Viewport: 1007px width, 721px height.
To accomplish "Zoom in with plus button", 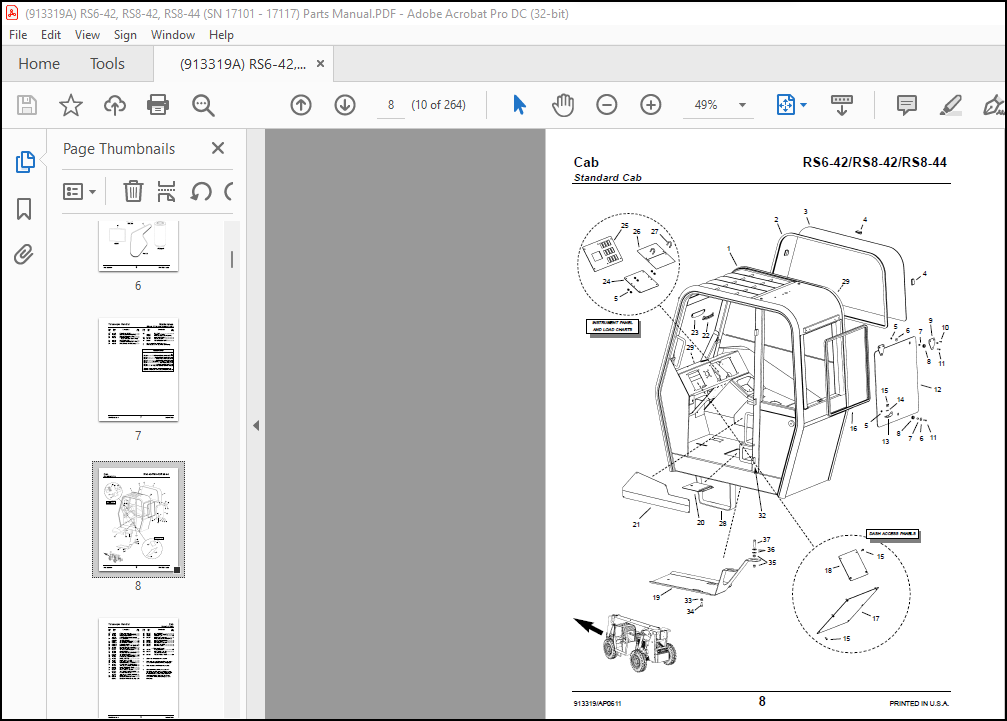I will pos(651,105).
